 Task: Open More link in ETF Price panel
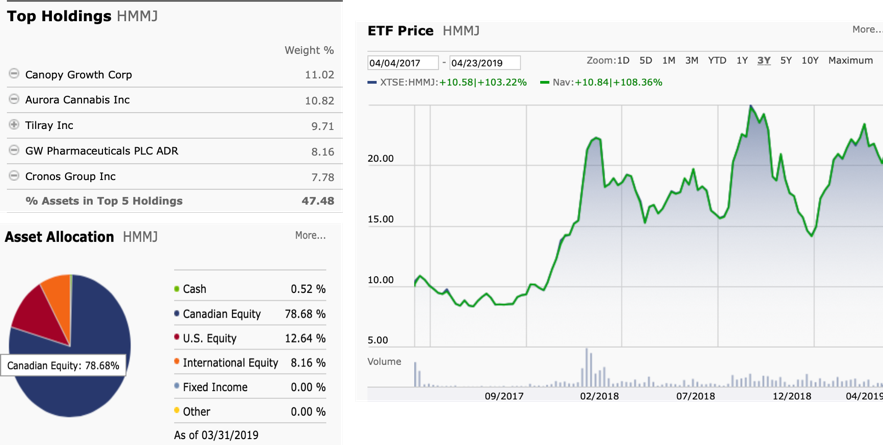(866, 30)
